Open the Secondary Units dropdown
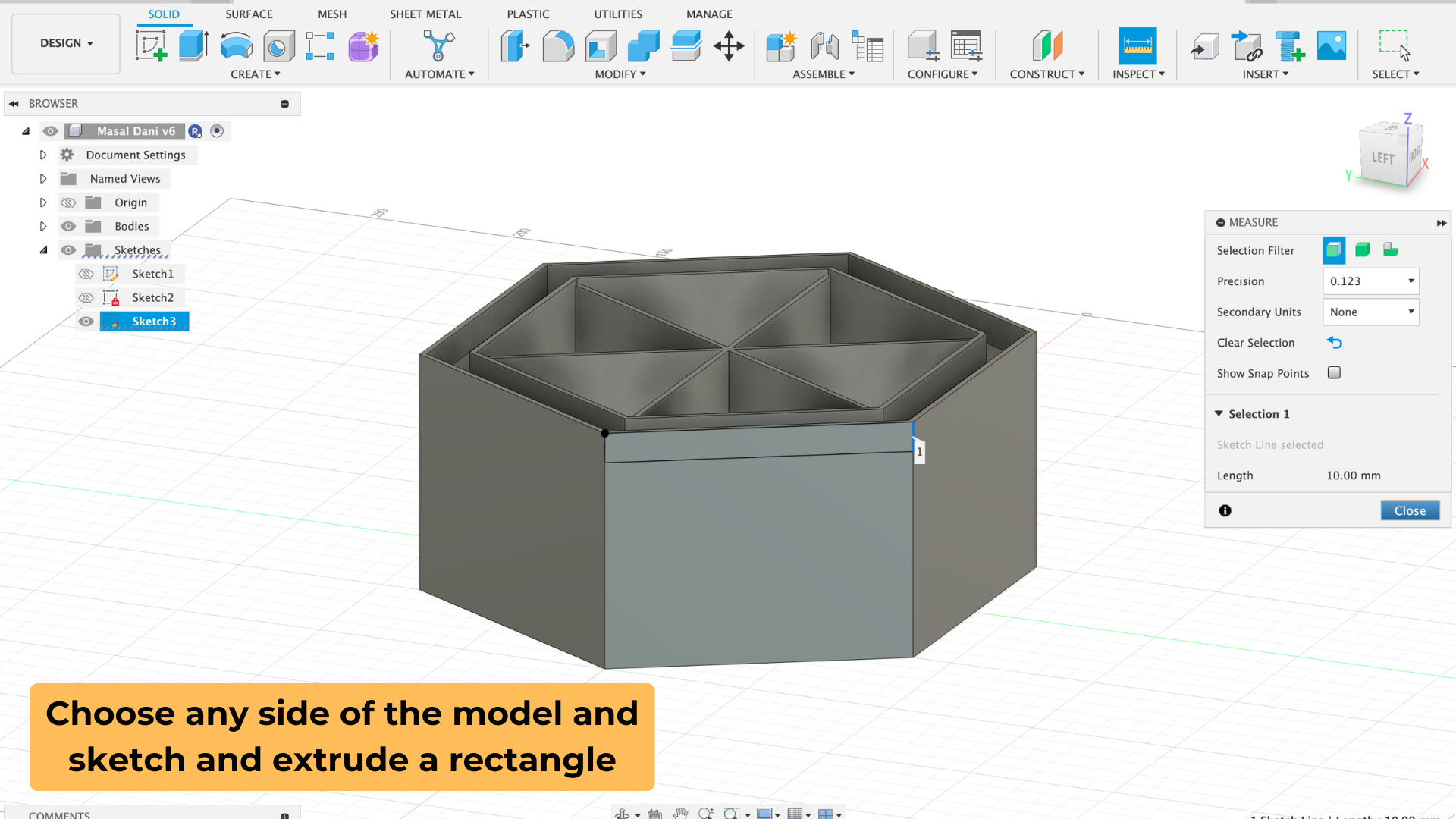Image resolution: width=1456 pixels, height=819 pixels. [x=1370, y=312]
